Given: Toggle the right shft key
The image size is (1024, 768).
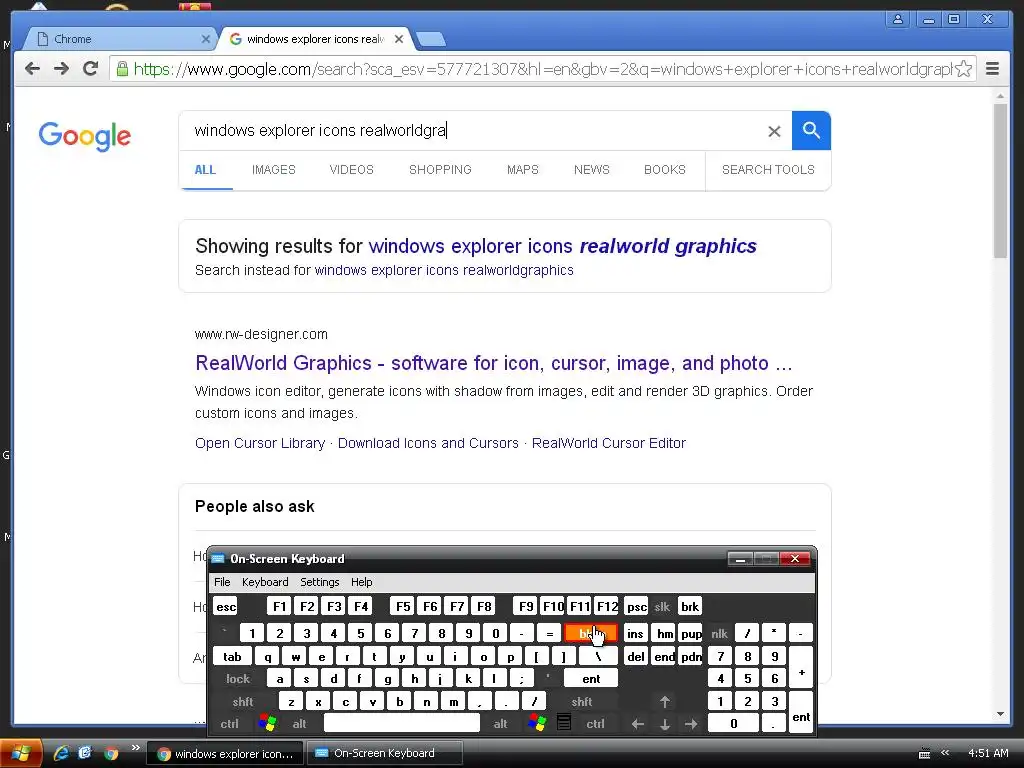Looking at the screenshot, I should 581,702.
